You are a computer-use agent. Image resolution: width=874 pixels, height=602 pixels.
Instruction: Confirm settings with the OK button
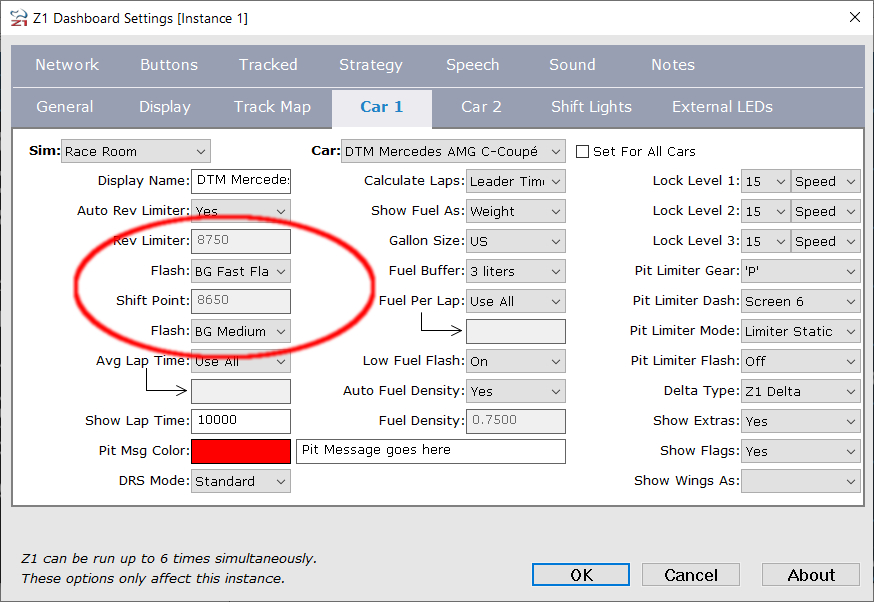[581, 575]
